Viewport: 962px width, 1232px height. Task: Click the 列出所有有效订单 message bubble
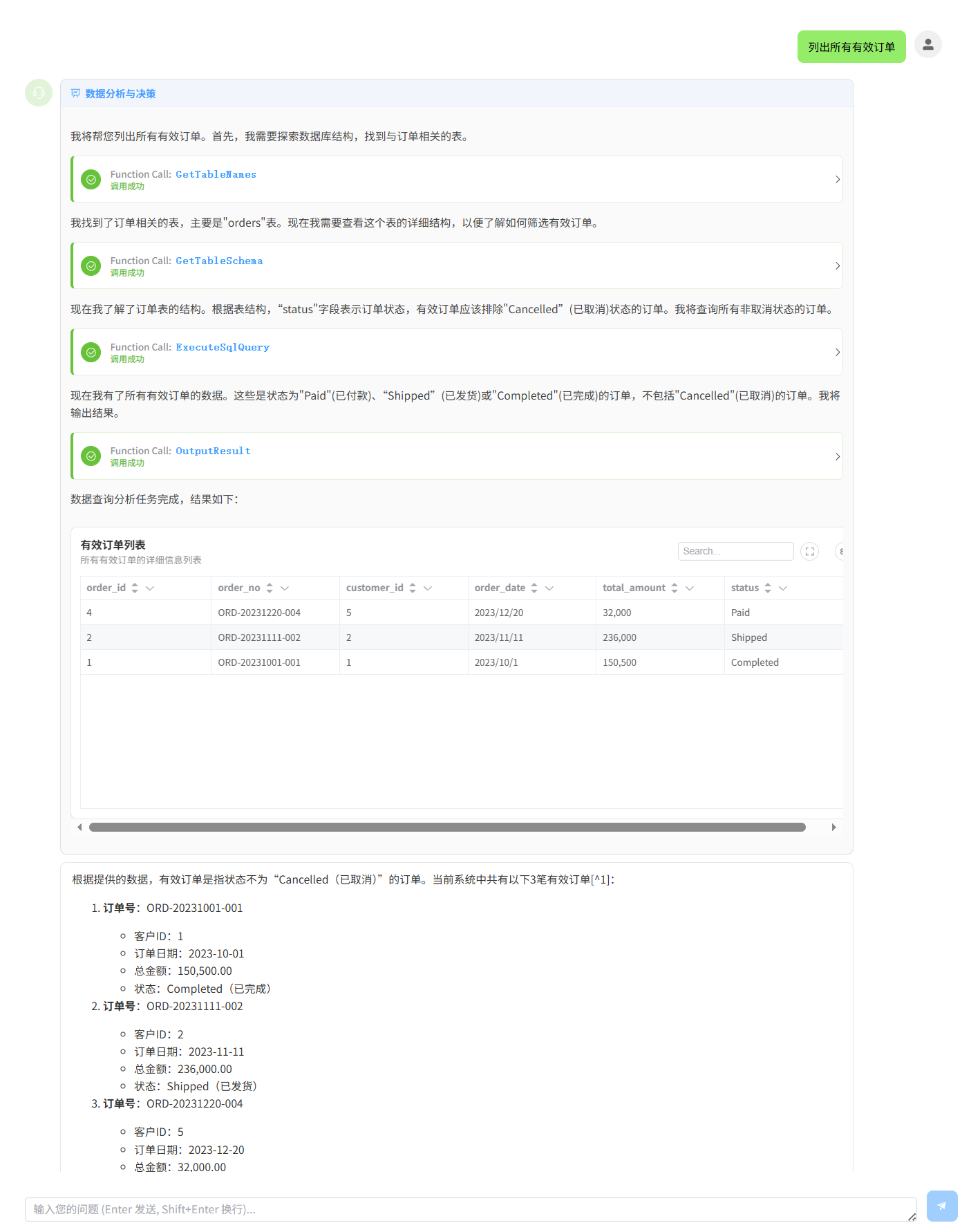click(851, 47)
